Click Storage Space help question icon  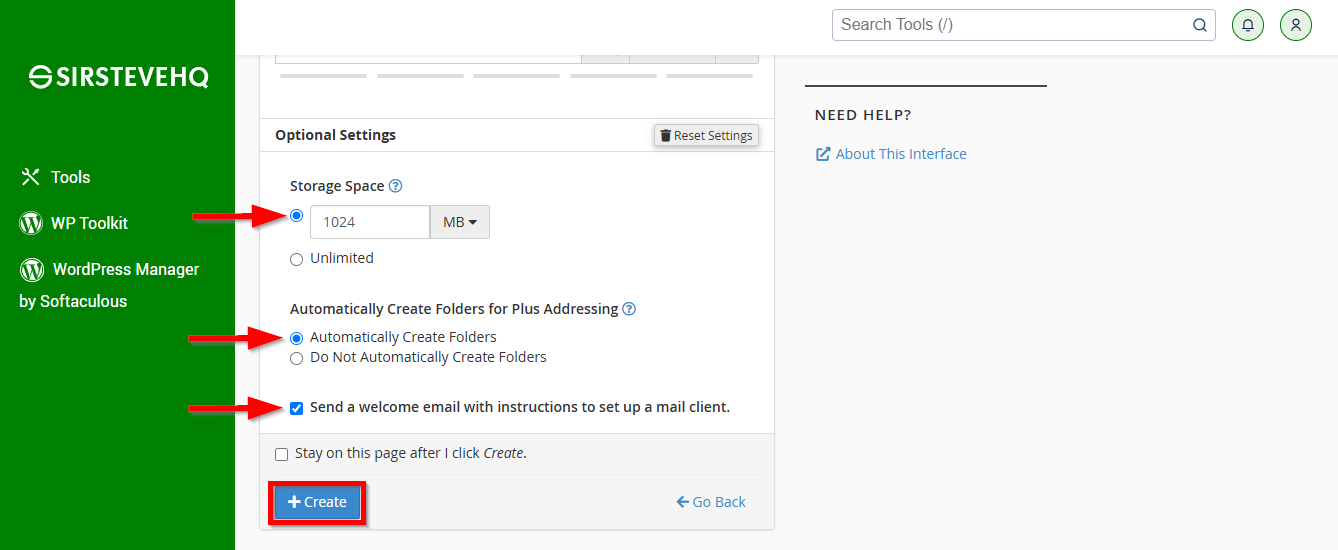tap(395, 186)
